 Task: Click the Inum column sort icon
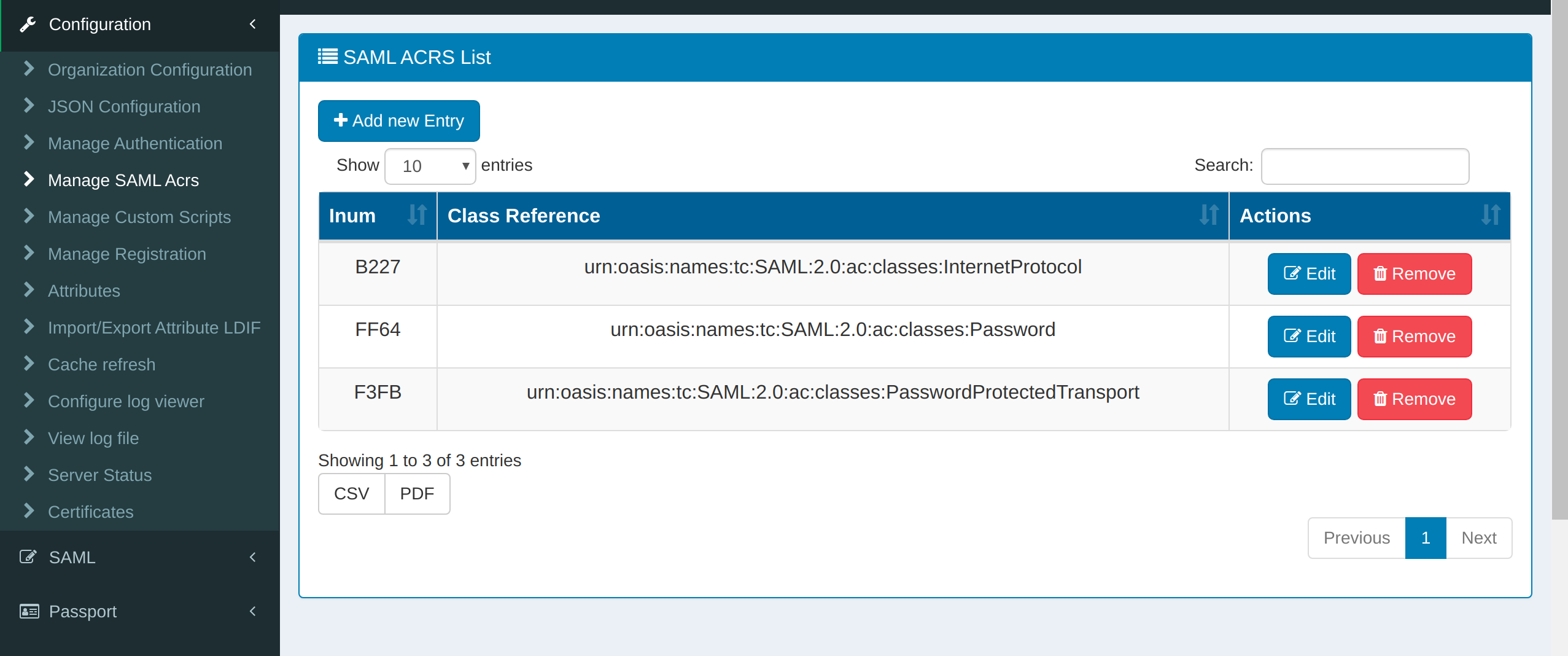(417, 215)
